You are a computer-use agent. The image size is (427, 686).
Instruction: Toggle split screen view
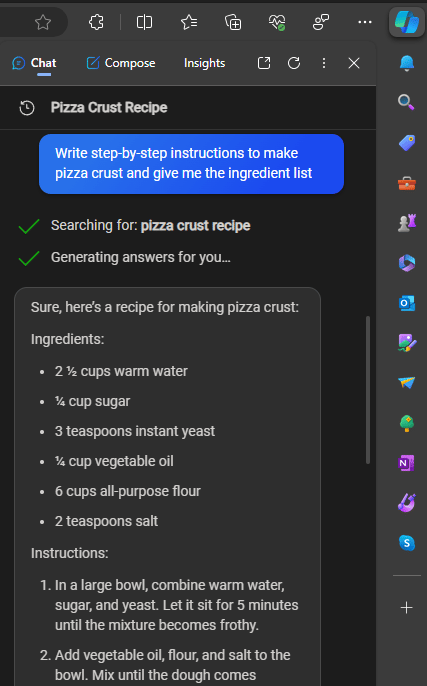[144, 22]
